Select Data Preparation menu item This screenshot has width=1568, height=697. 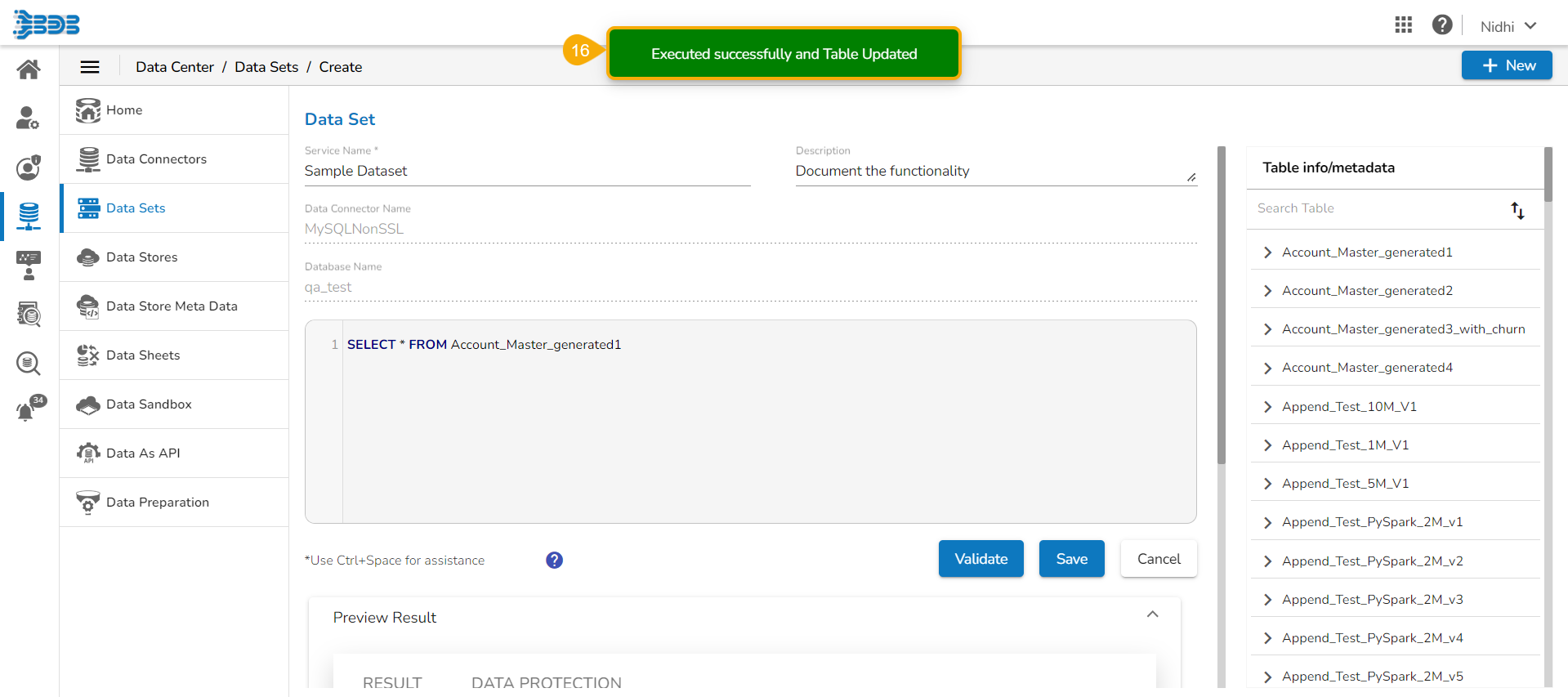[x=174, y=503]
